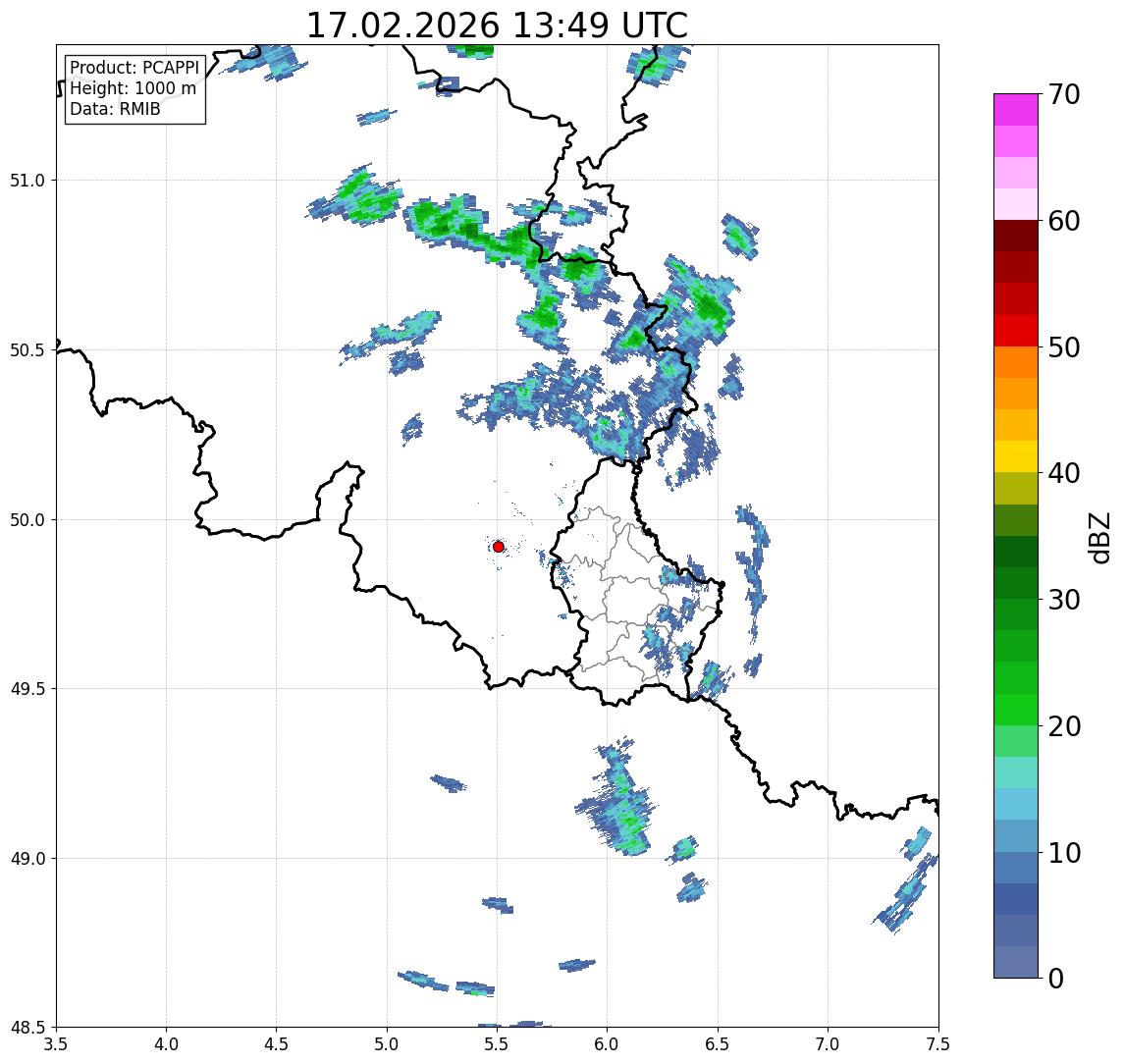Click the "Data: RMIB" label
The width and height of the screenshot is (1124, 1064).
[x=115, y=109]
